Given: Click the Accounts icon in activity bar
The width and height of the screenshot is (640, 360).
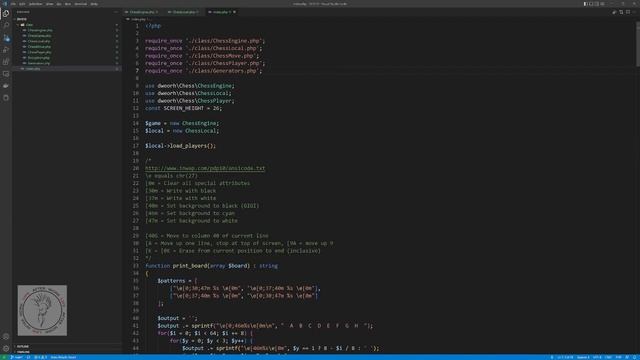Looking at the screenshot, I should (6, 337).
